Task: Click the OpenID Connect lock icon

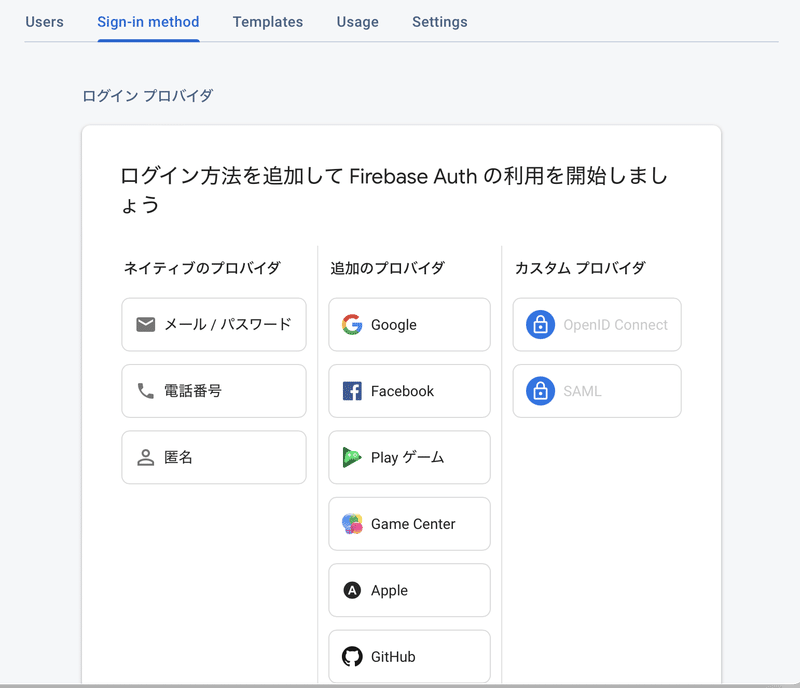Action: coord(540,325)
